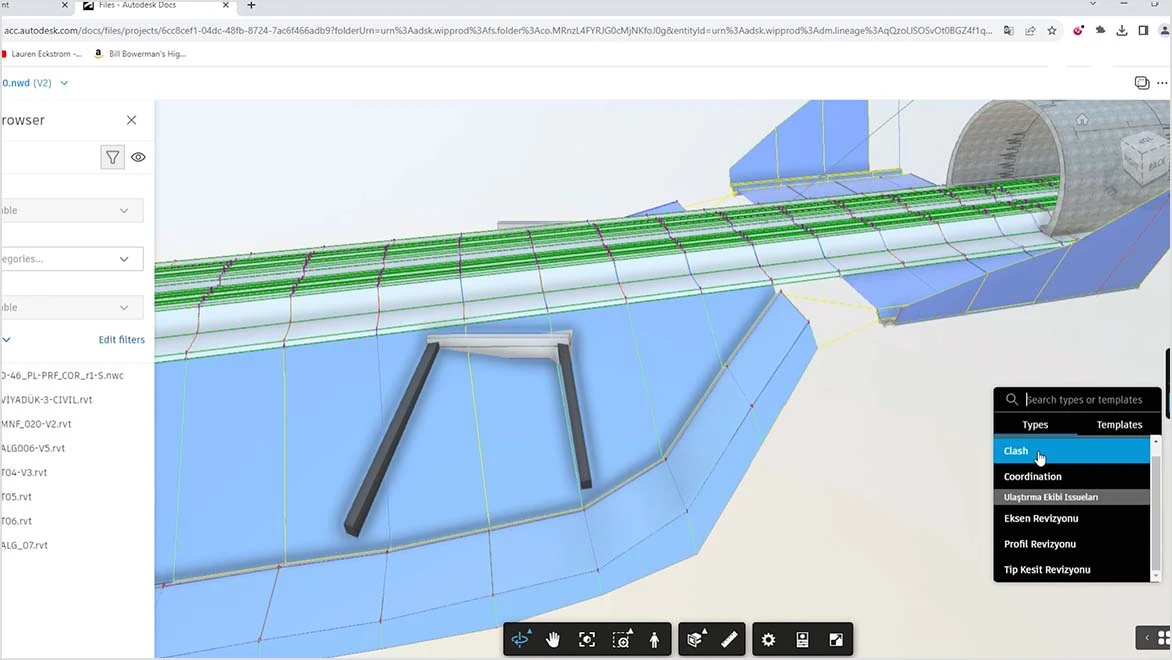This screenshot has width=1172, height=660.
Task: Open the 0.nwd version V2 dropdown
Action: pos(63,83)
